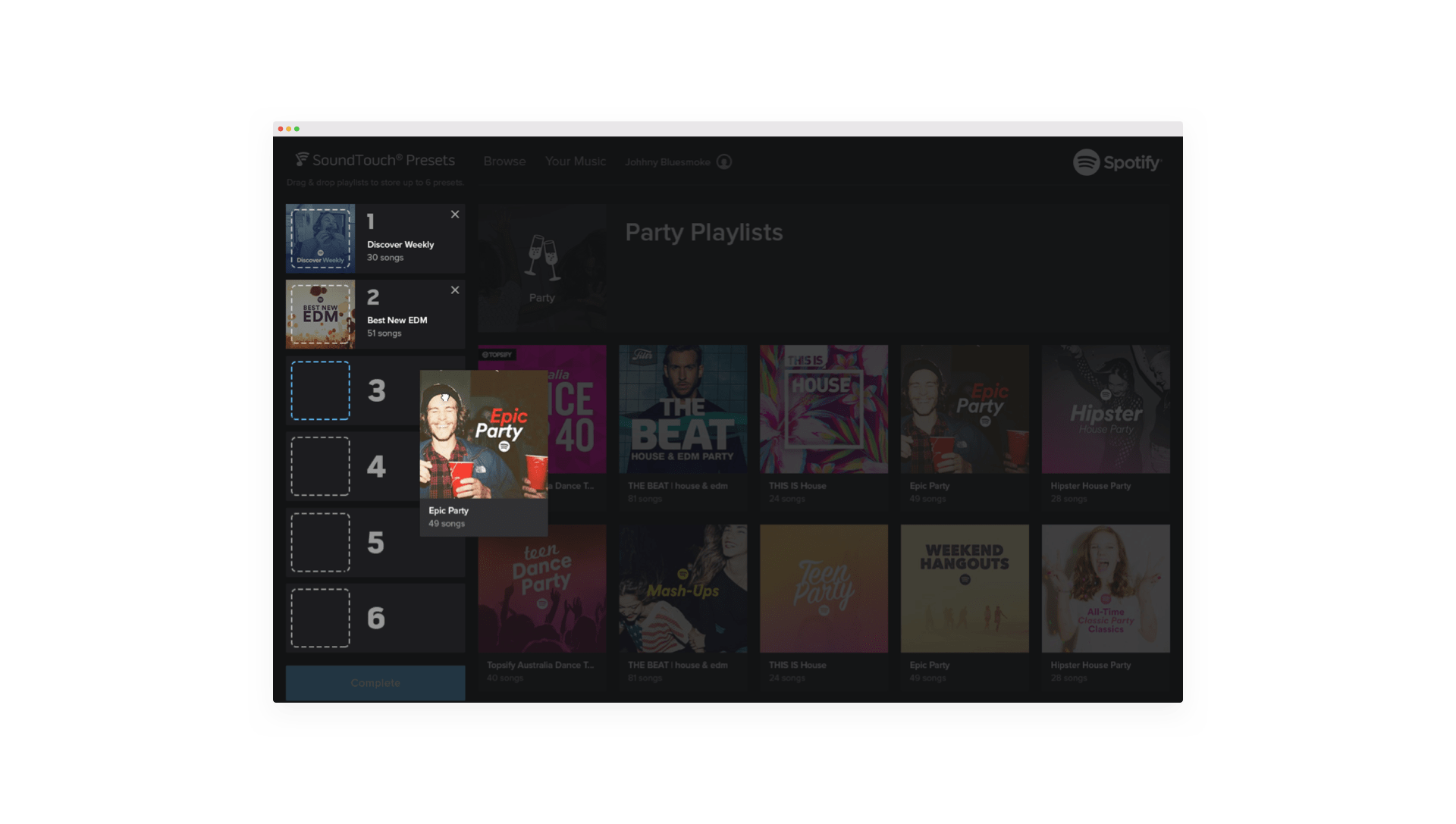Click the 'Discover Weekly' preset title

(400, 245)
